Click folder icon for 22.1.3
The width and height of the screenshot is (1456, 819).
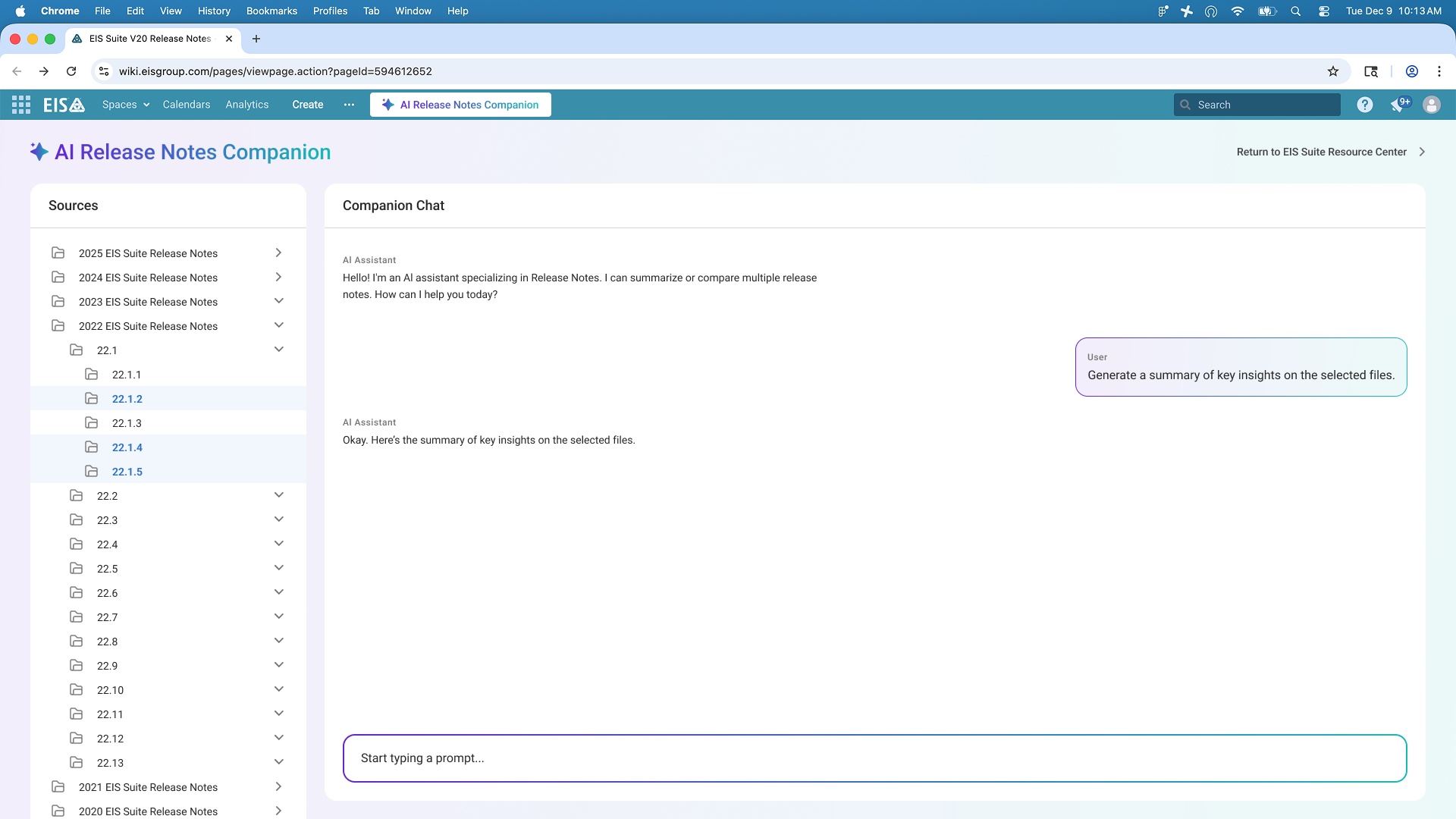(x=92, y=423)
